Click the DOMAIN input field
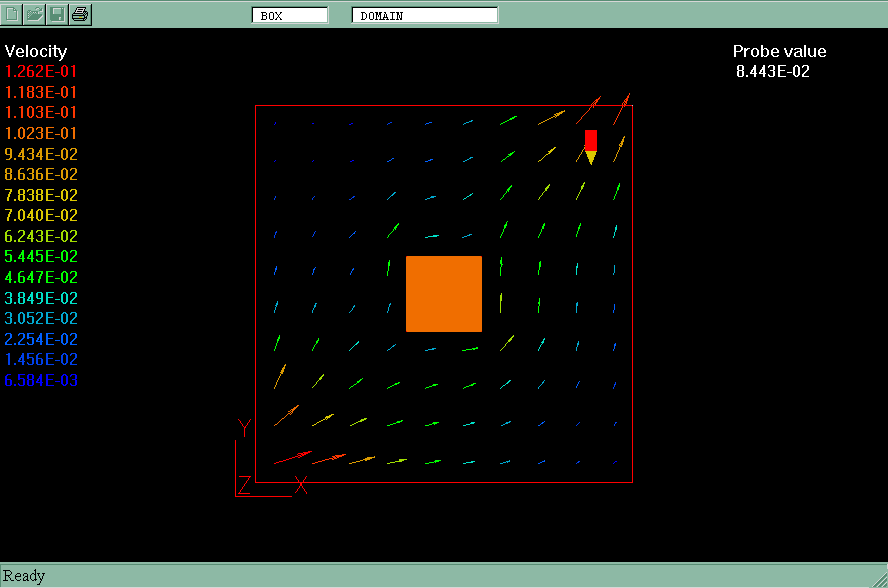Image resolution: width=888 pixels, height=588 pixels. (x=425, y=15)
